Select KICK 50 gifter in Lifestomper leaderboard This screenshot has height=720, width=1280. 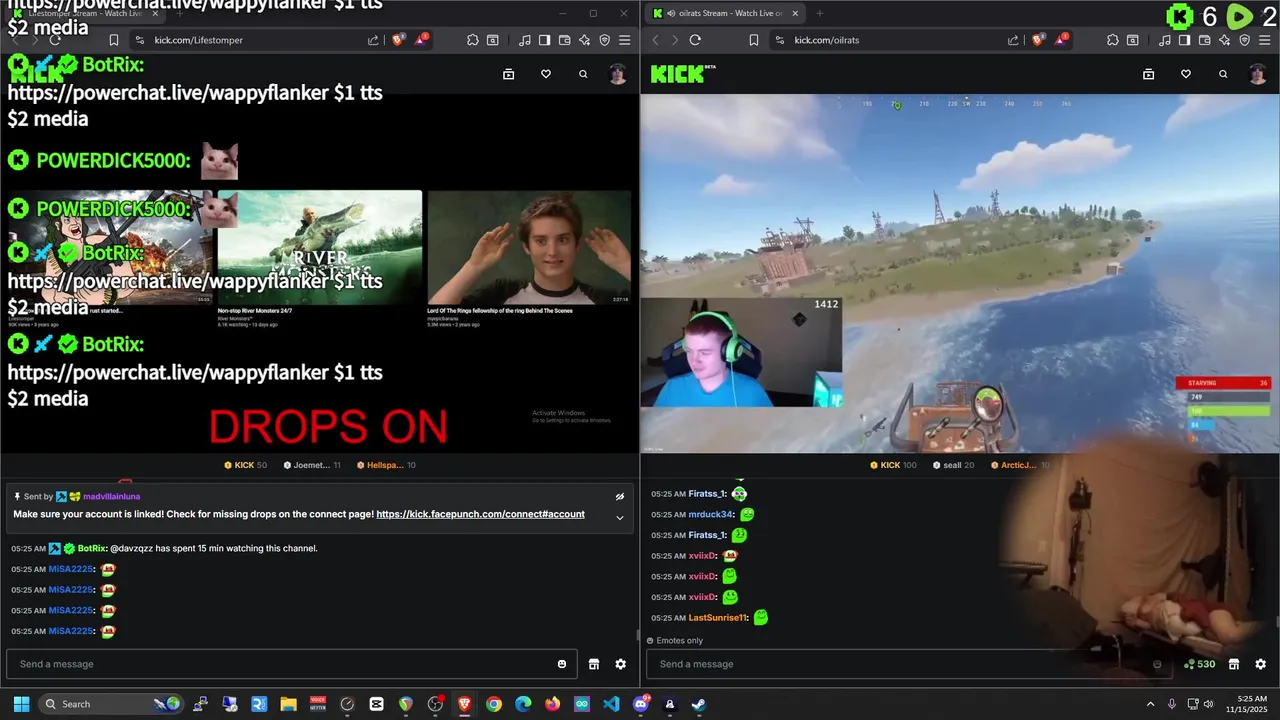(245, 465)
